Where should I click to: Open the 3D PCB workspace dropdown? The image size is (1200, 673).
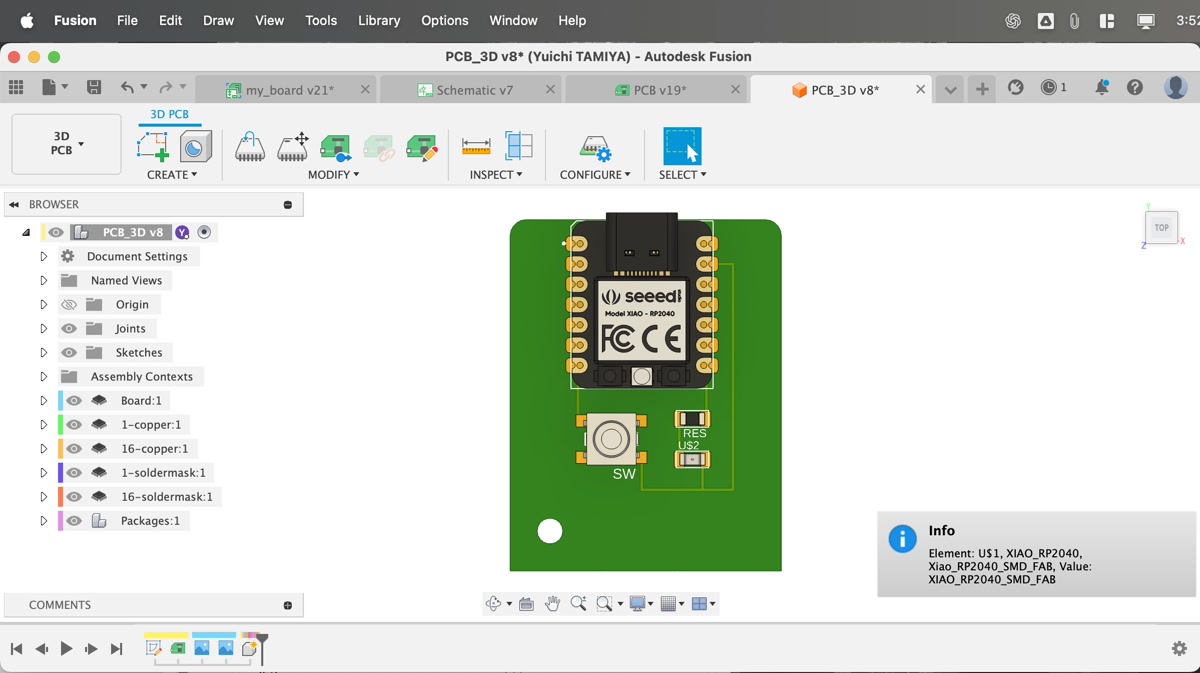coord(66,144)
